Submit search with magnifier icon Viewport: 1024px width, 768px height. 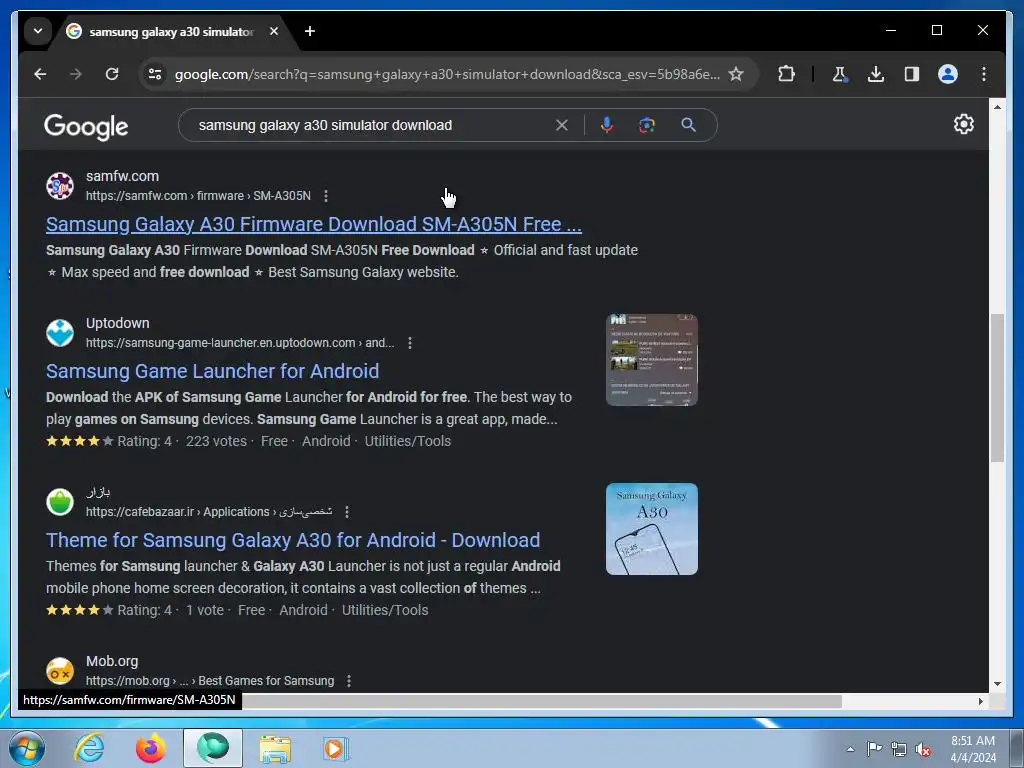click(688, 125)
